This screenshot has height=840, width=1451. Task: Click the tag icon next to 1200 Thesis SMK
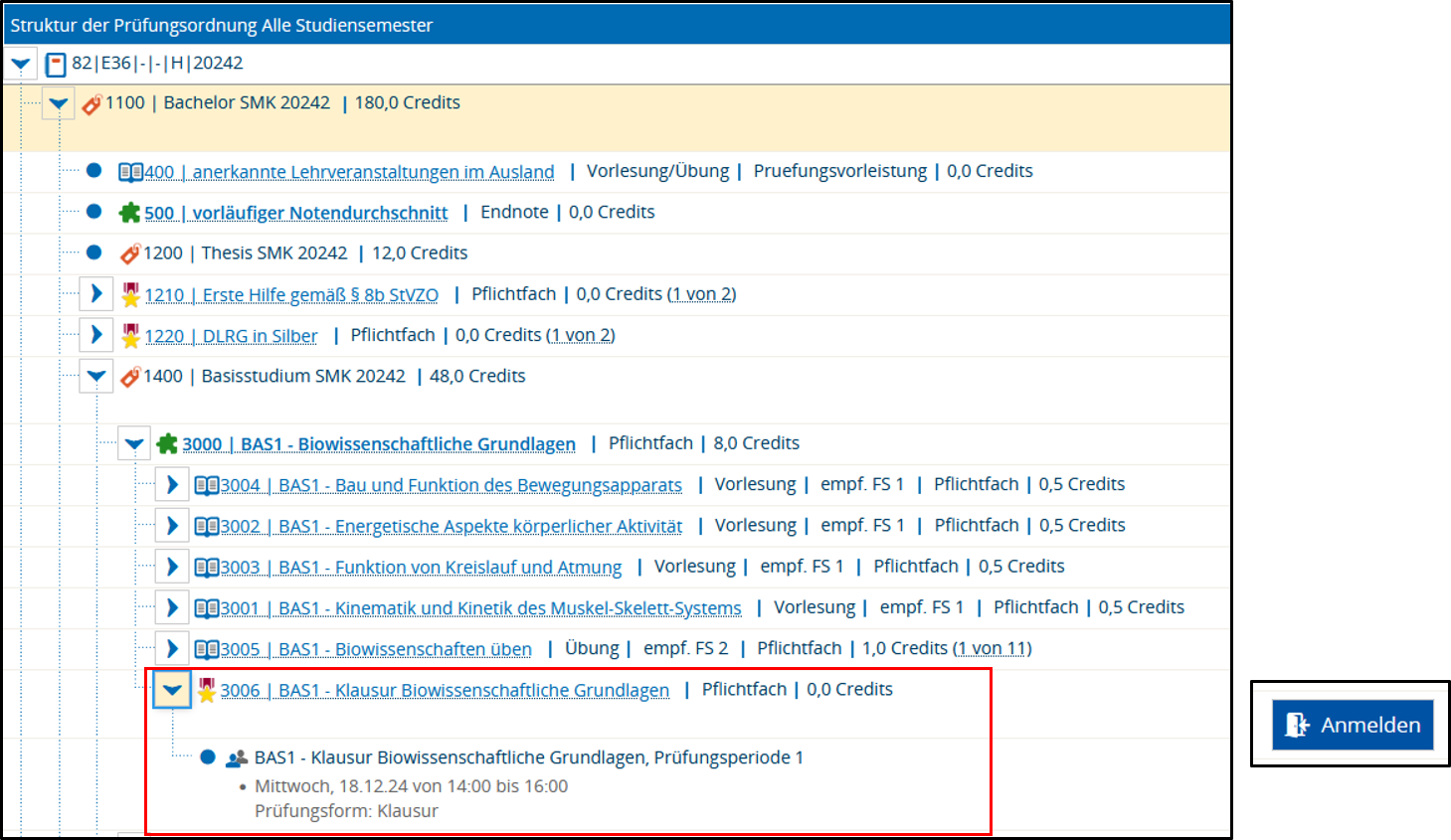[129, 253]
